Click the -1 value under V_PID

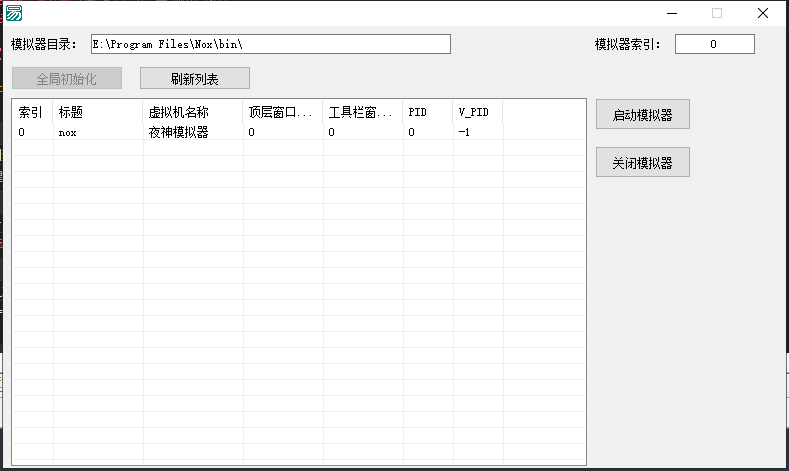(464, 132)
